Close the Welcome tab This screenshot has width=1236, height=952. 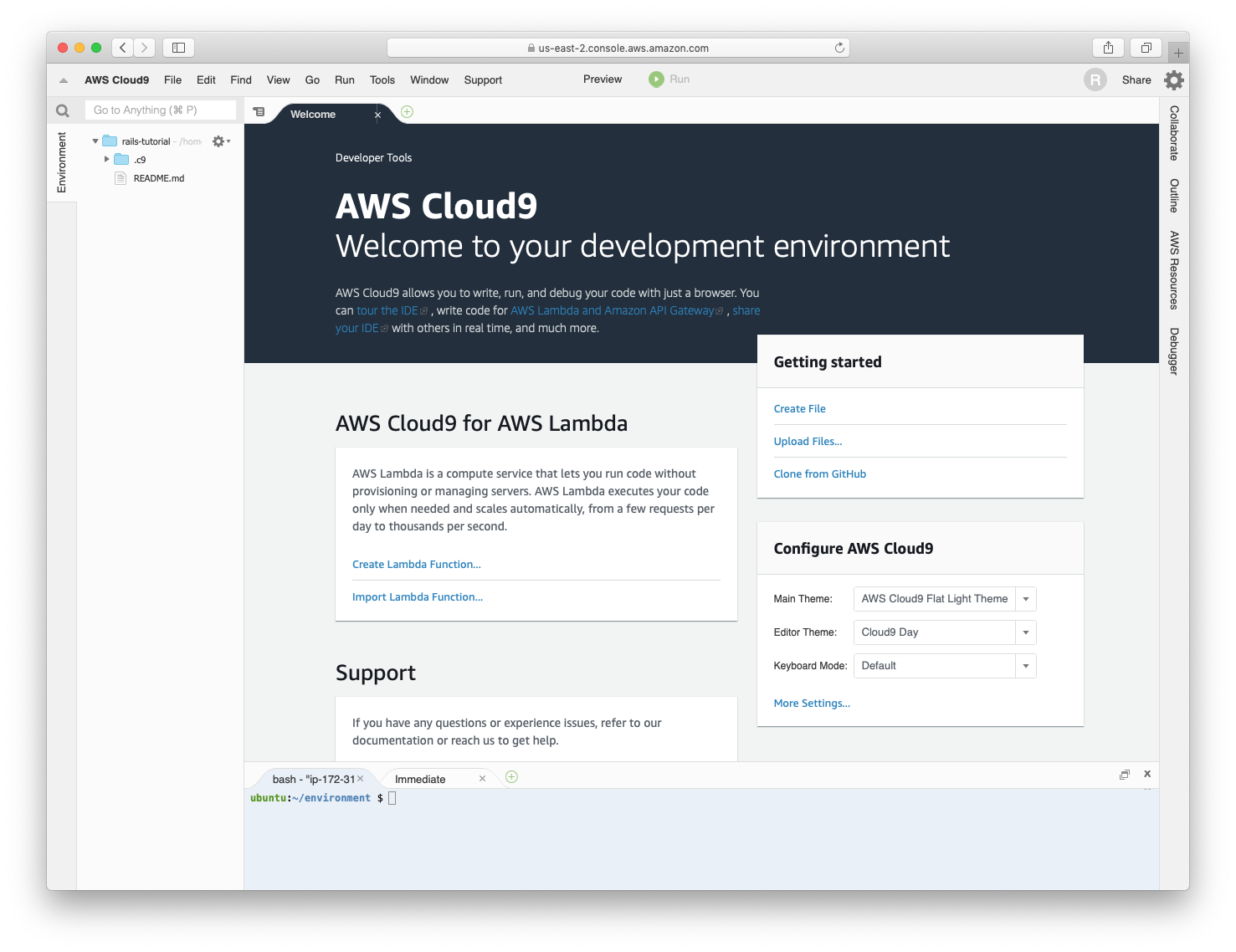tap(377, 115)
